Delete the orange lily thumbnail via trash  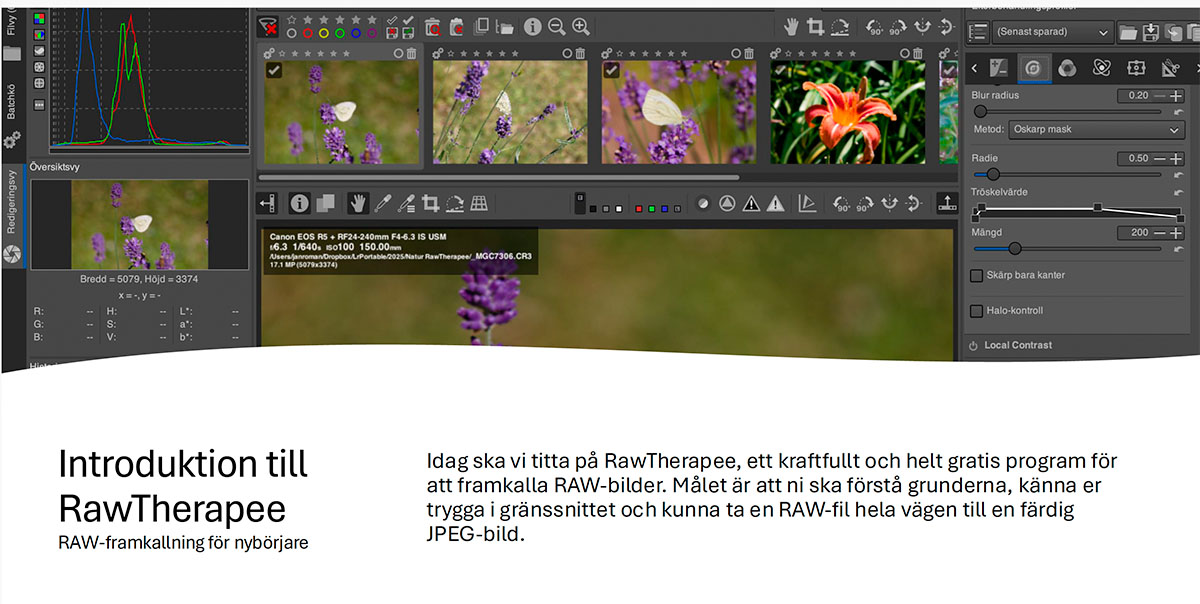tap(916, 53)
